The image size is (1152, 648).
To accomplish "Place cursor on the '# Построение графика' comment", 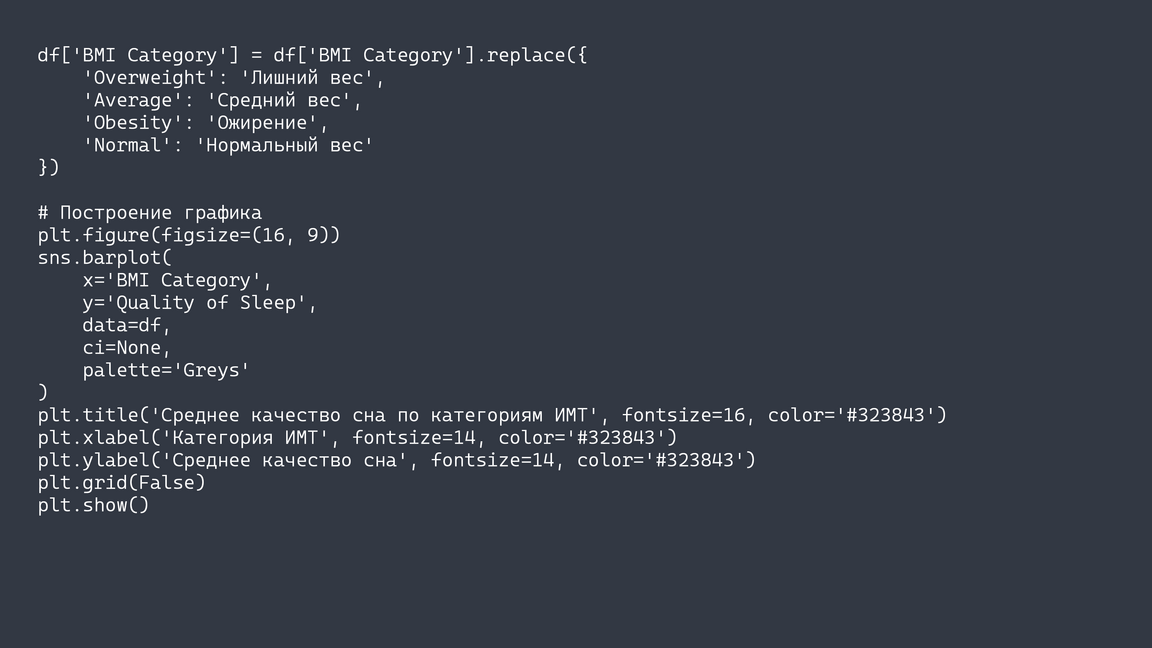I will (150, 212).
